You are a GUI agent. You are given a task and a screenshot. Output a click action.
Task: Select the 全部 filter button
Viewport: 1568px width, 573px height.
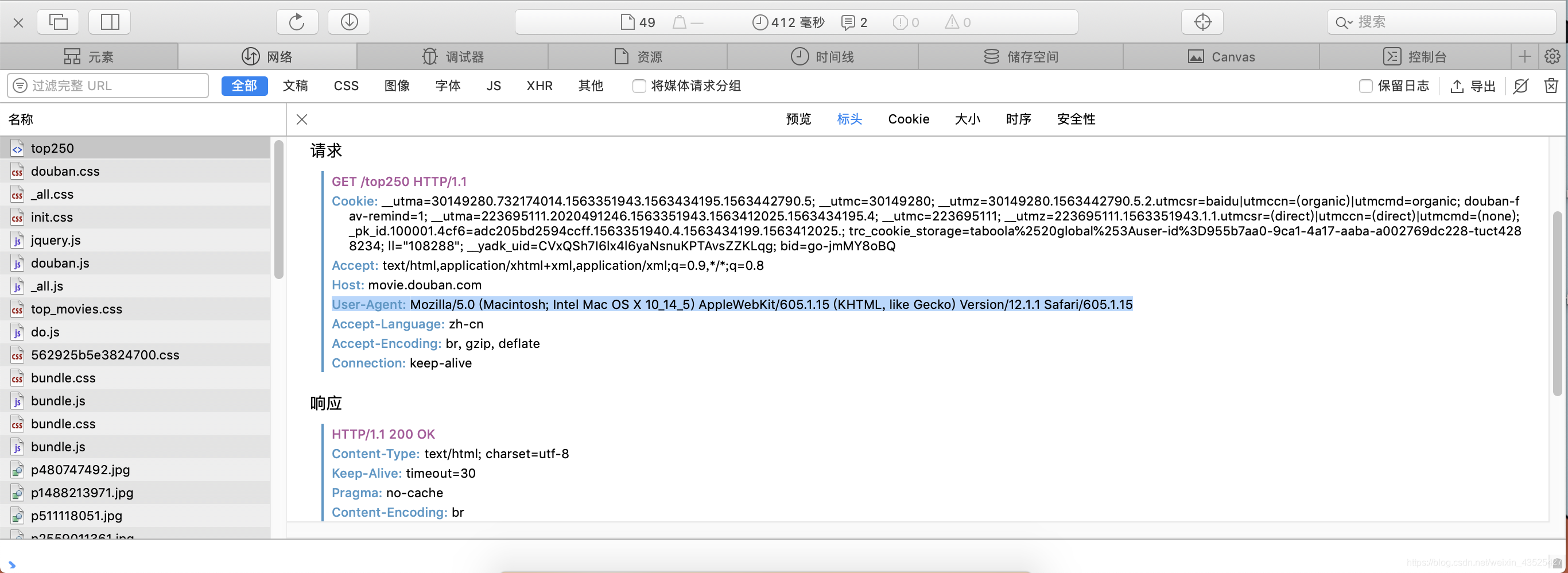(x=244, y=86)
